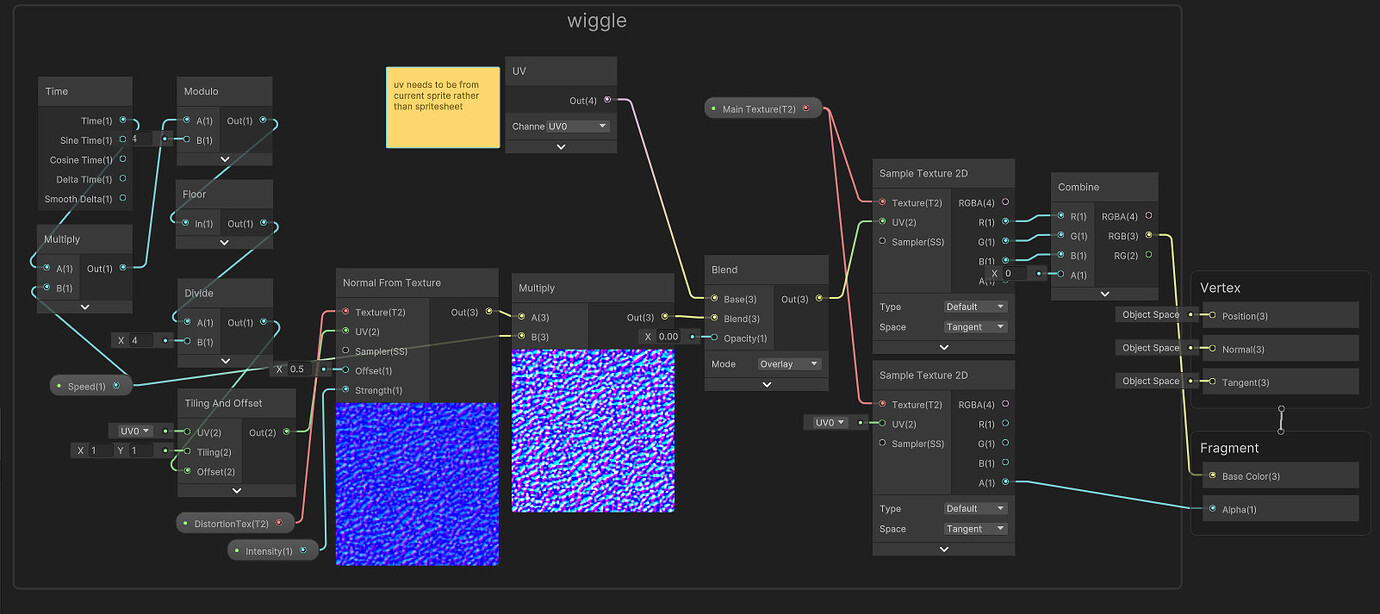Click Blend node Opacity(1) input port
The image size is (1380, 614).
(x=714, y=337)
